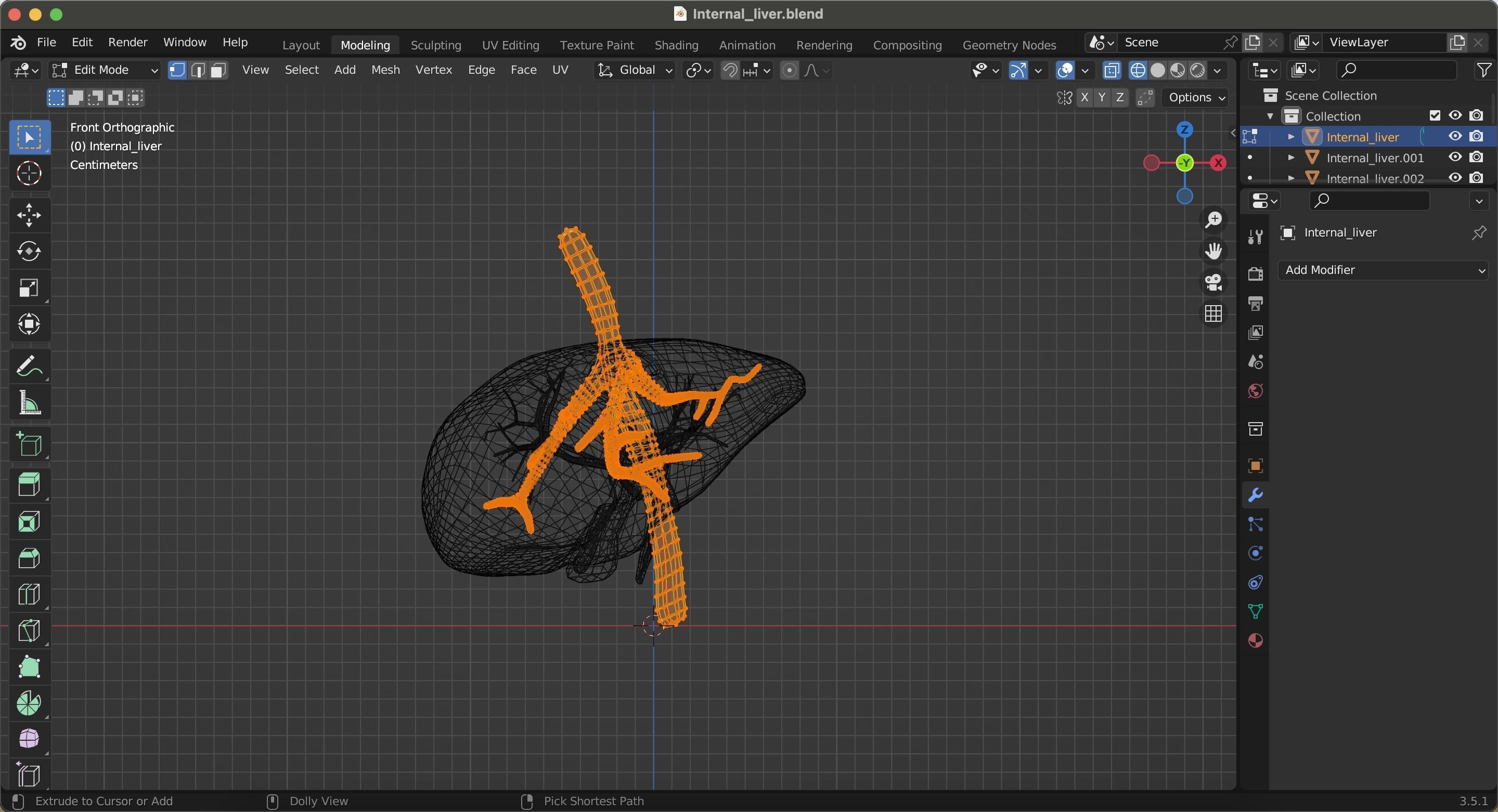Enable edge select mode

click(198, 70)
